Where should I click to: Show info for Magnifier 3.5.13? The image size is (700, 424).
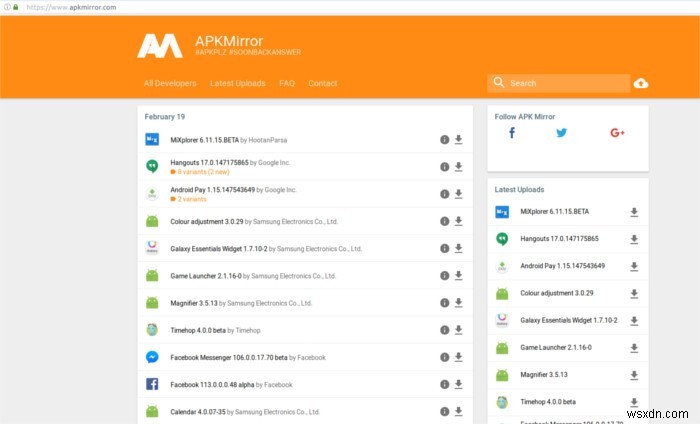click(x=444, y=303)
